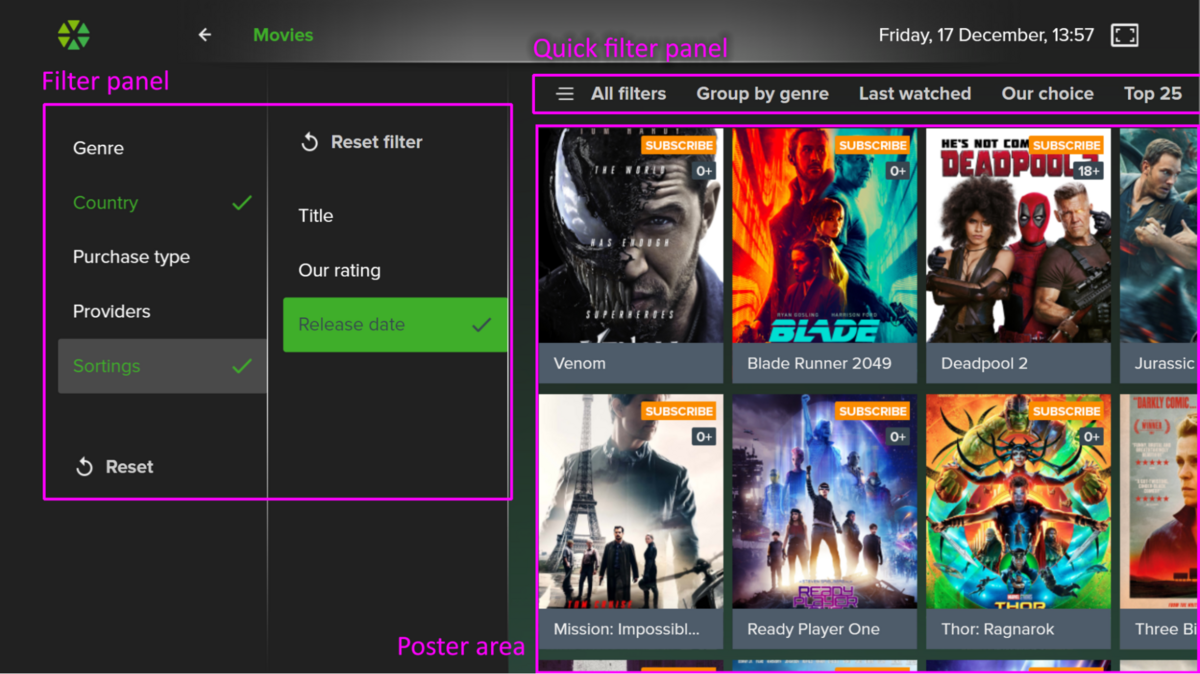The width and height of the screenshot is (1200, 674).
Task: Select the Last watched quick filter
Action: (915, 94)
